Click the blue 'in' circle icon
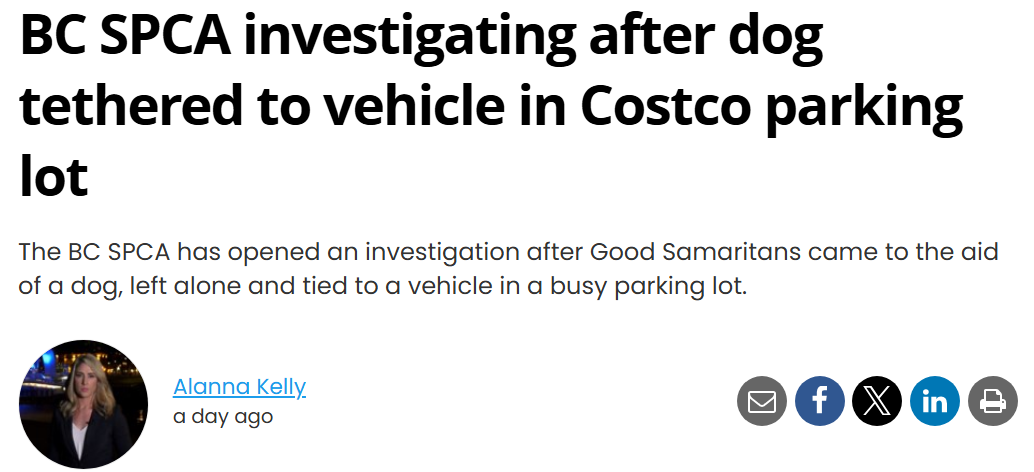 [x=934, y=401]
